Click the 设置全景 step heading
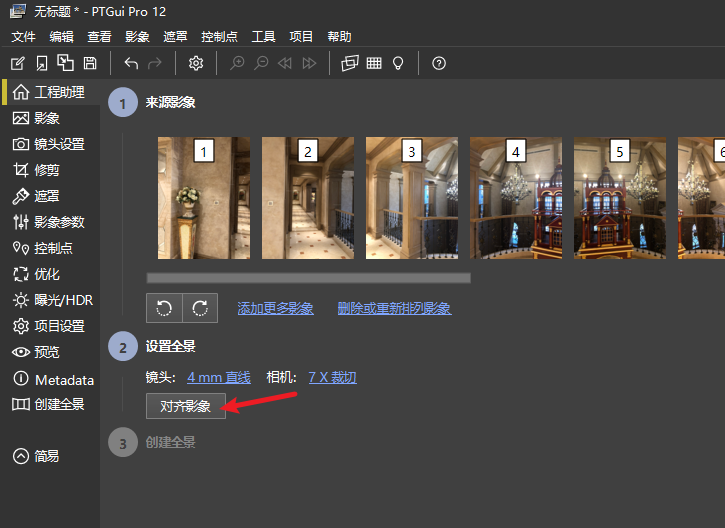This screenshot has width=725, height=528. coord(170,346)
